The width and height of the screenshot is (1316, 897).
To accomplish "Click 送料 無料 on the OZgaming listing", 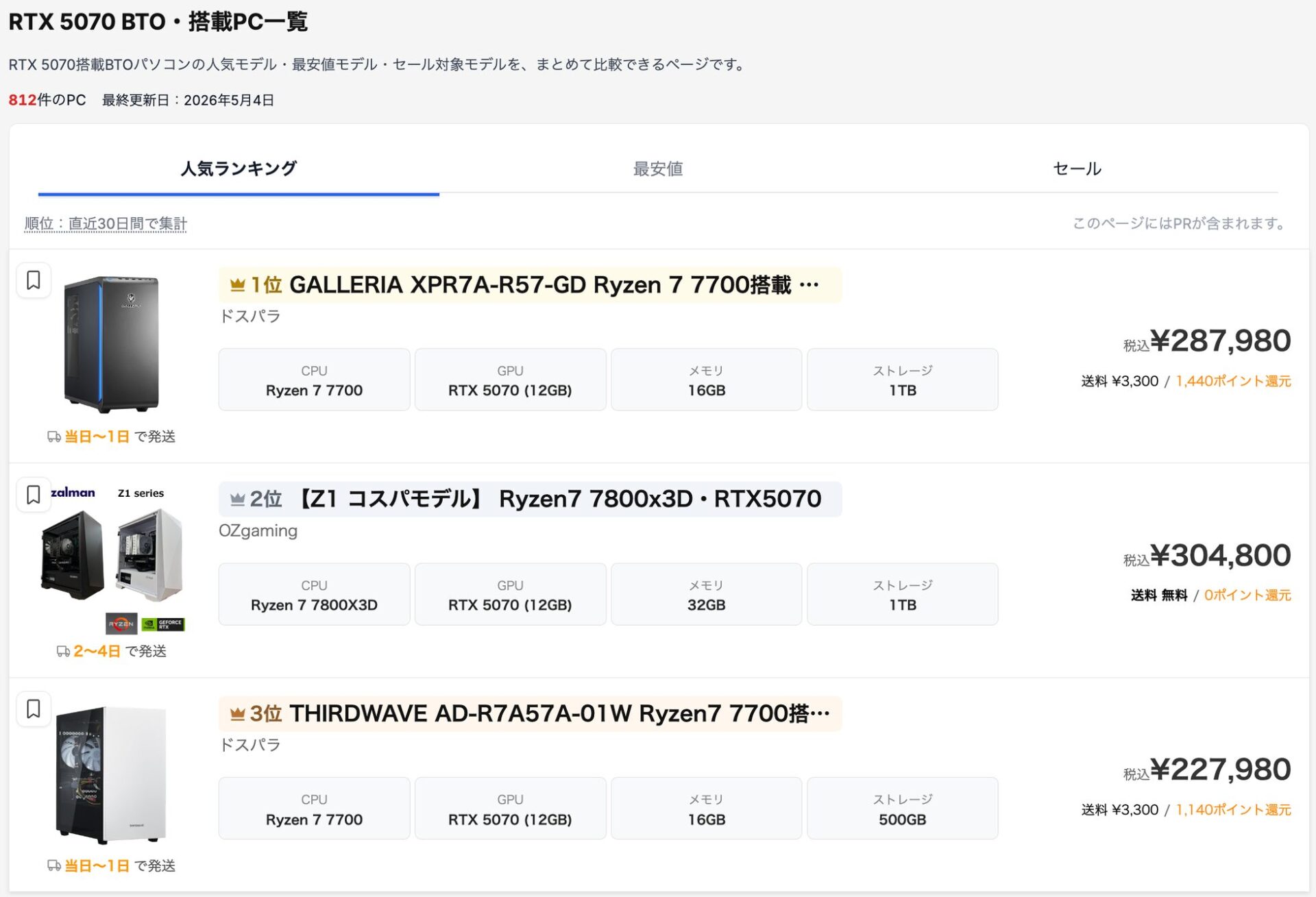I will pyautogui.click(x=1159, y=595).
